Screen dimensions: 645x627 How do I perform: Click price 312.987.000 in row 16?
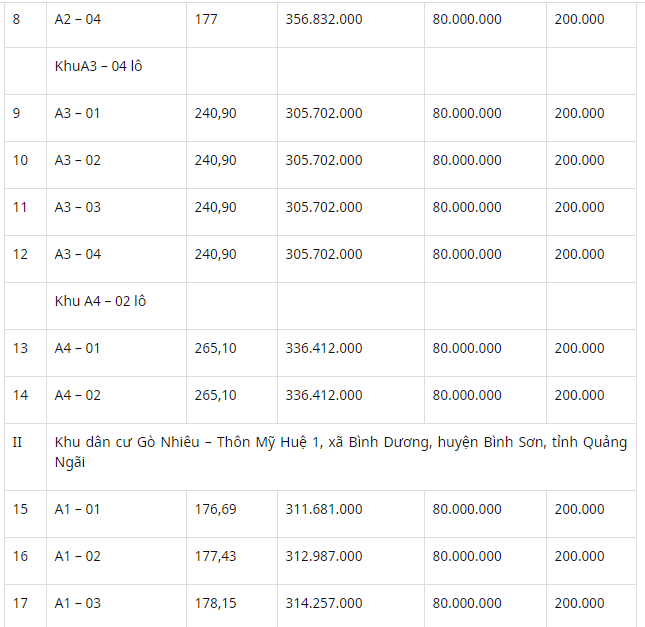[324, 556]
